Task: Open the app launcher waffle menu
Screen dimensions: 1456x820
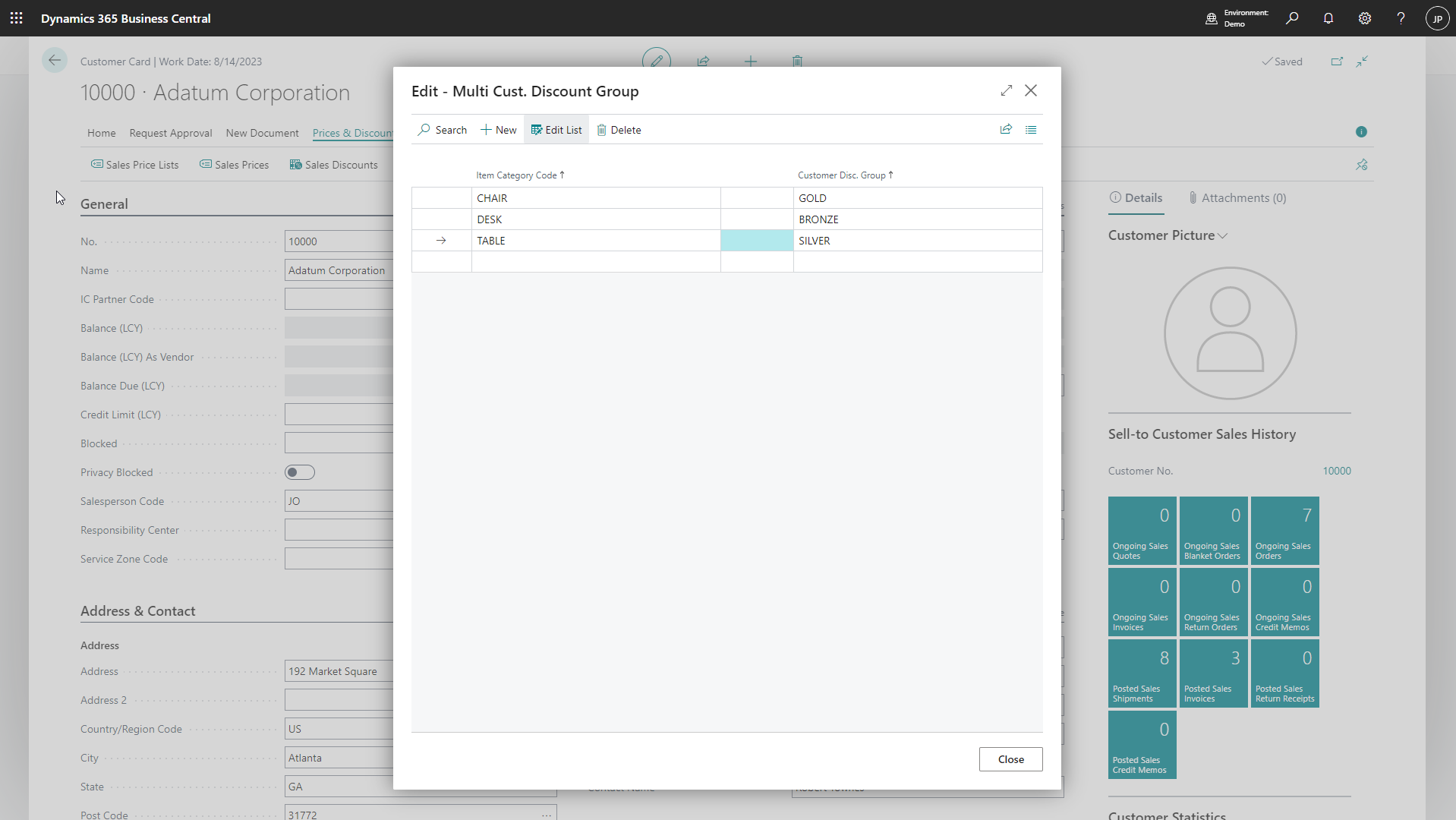Action: (16, 18)
